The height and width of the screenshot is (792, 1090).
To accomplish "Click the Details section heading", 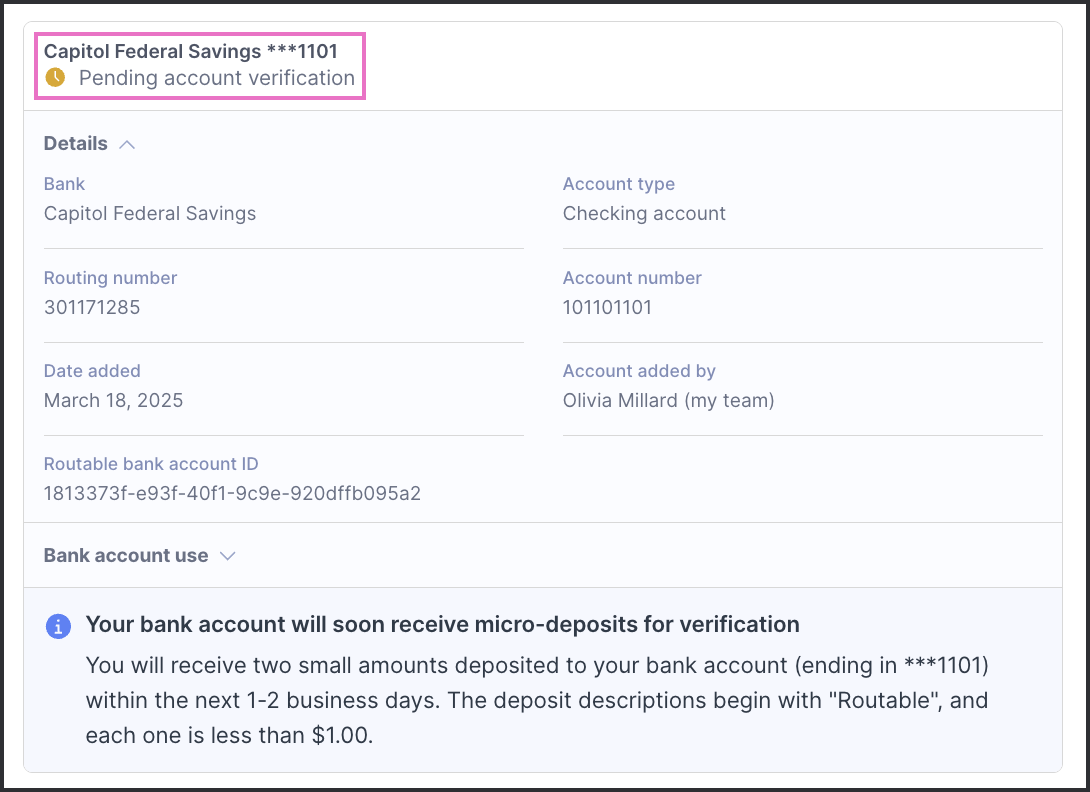I will 76,143.
